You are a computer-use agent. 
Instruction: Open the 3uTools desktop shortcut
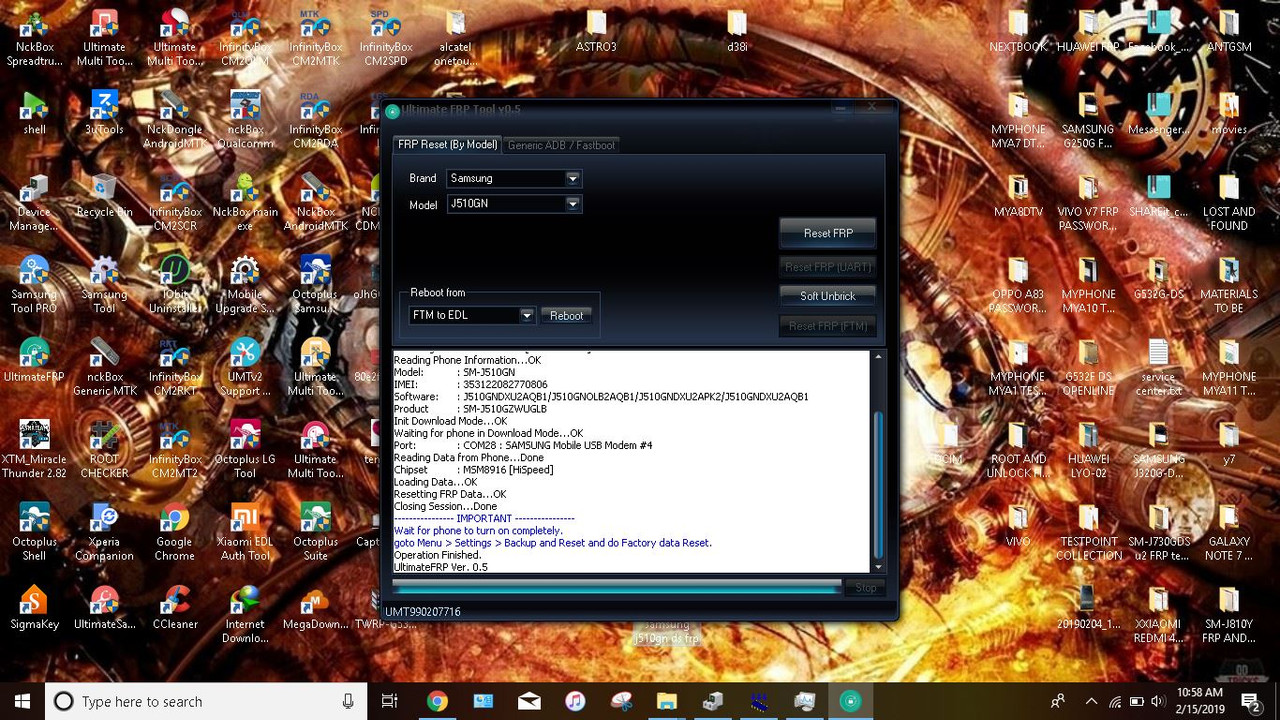coord(104,112)
